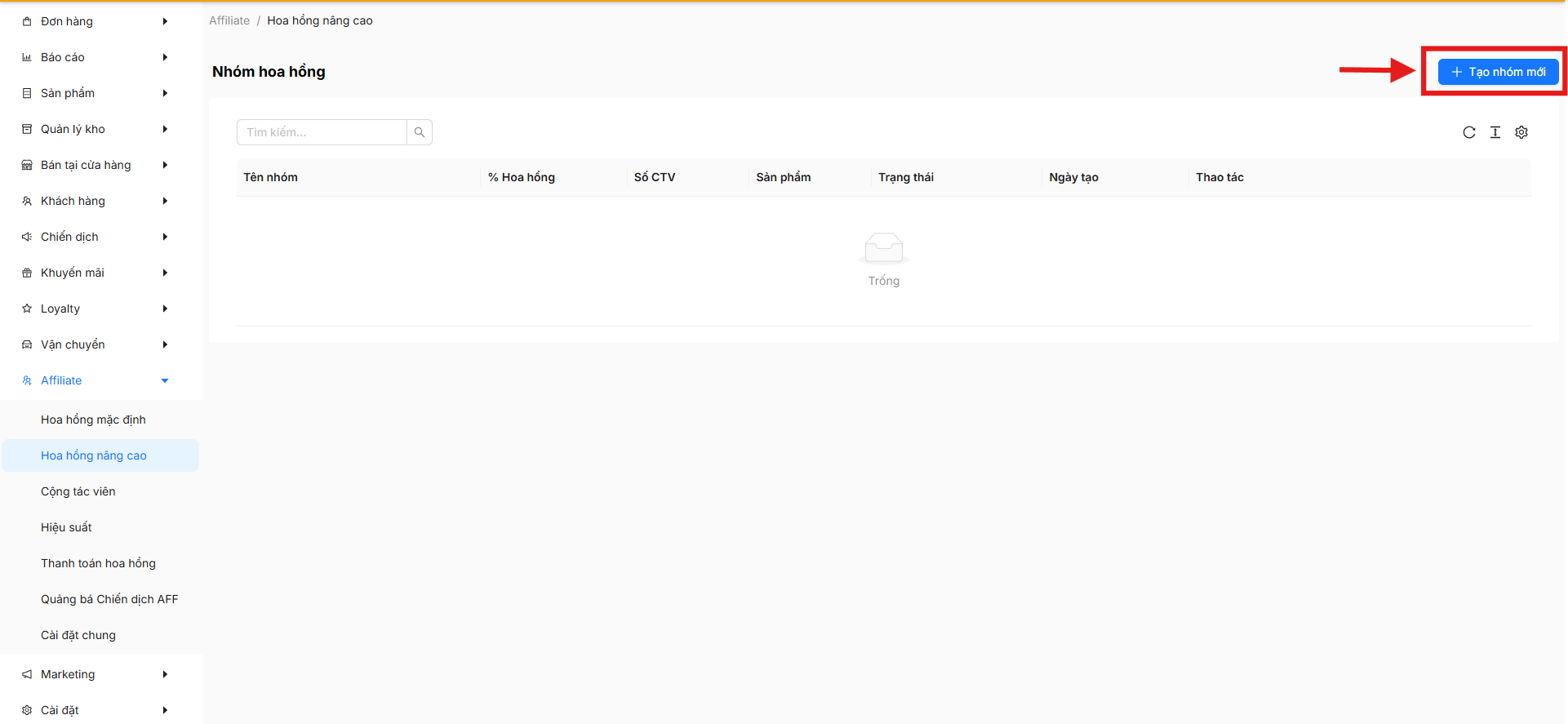The height and width of the screenshot is (724, 1568).
Task: Expand the Chiến dịch menu arrow
Action: (x=165, y=237)
